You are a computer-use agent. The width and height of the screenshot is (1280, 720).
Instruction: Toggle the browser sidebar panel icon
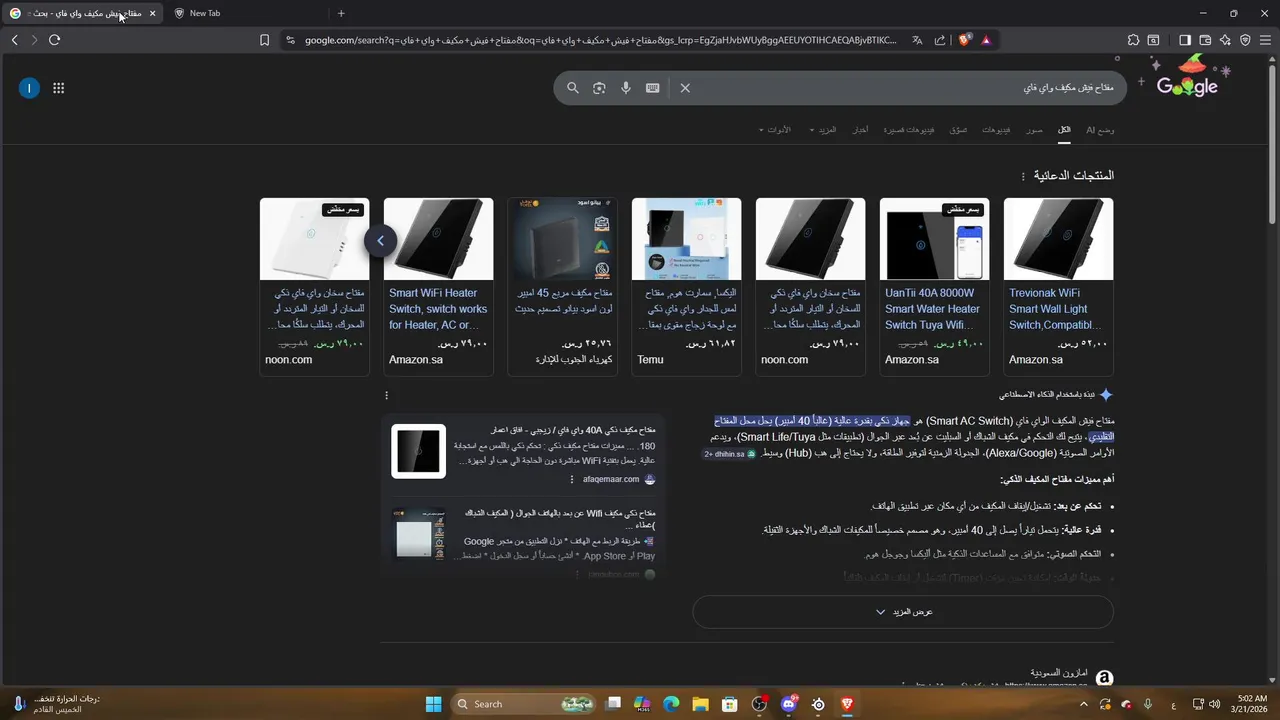1185,40
